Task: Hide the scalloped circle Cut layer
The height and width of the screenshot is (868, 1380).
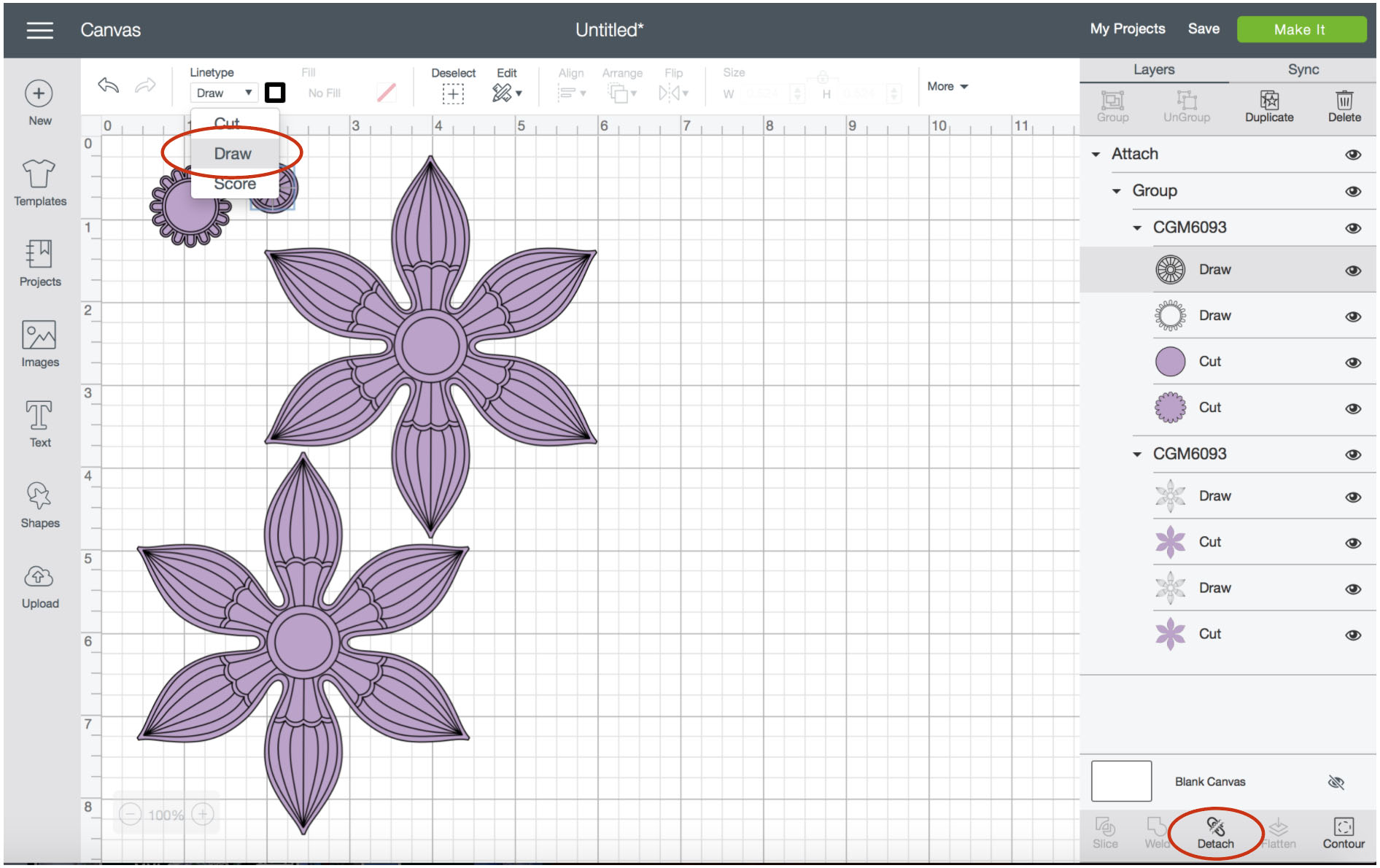Action: click(x=1353, y=408)
